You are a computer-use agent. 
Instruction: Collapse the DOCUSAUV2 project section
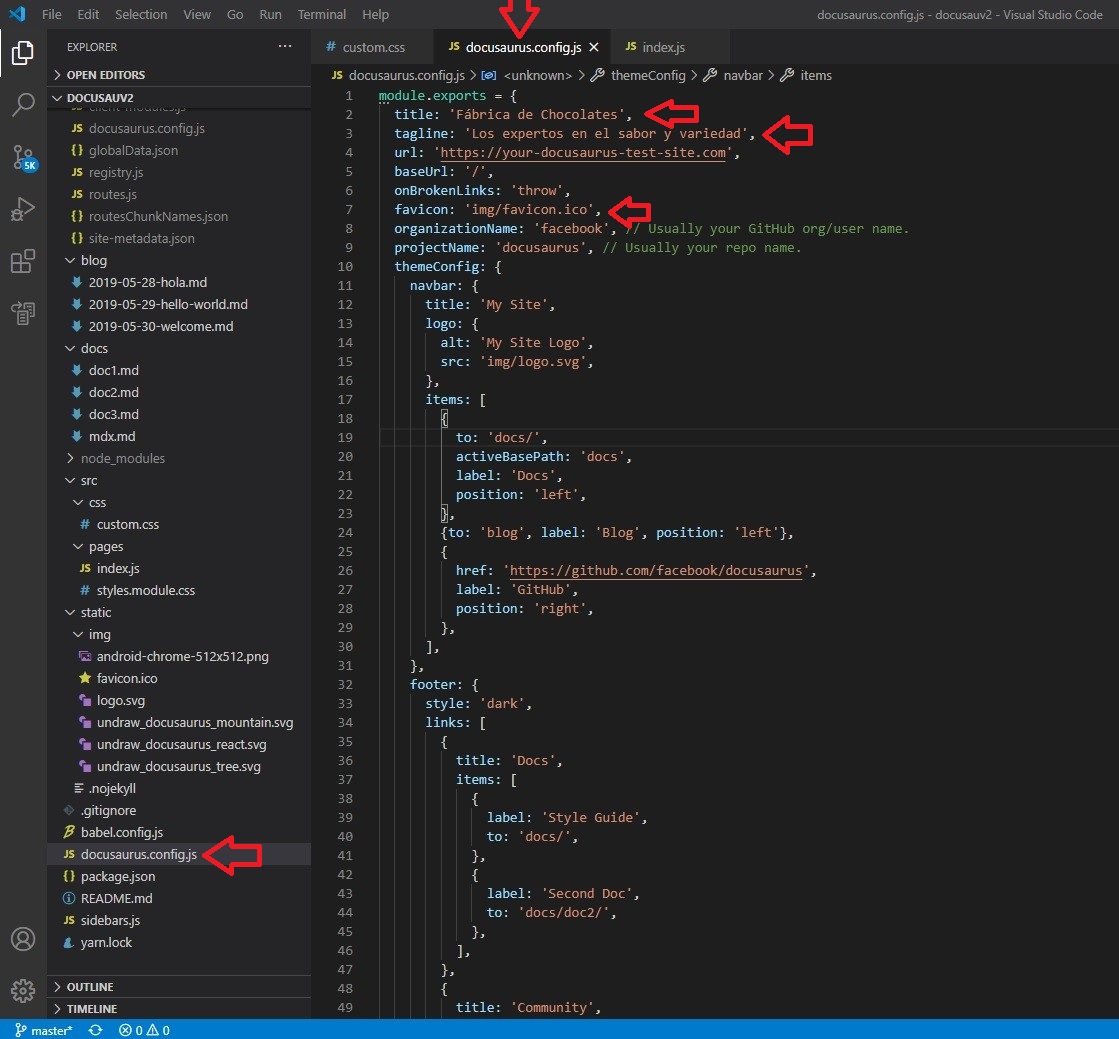(x=178, y=98)
